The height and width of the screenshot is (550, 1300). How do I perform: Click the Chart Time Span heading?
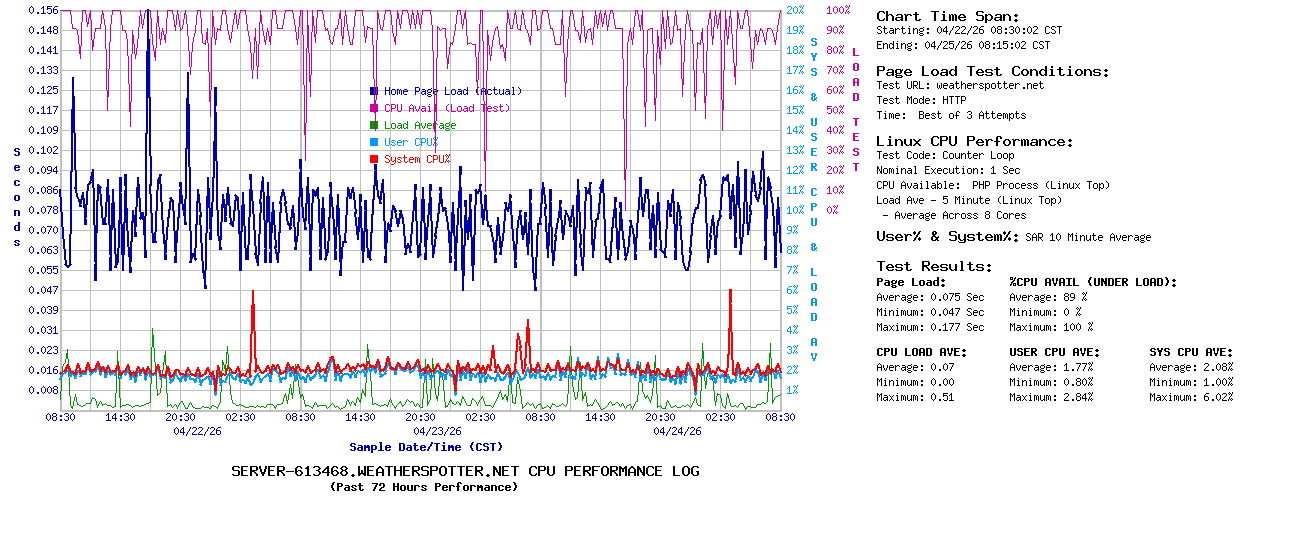[x=947, y=16]
